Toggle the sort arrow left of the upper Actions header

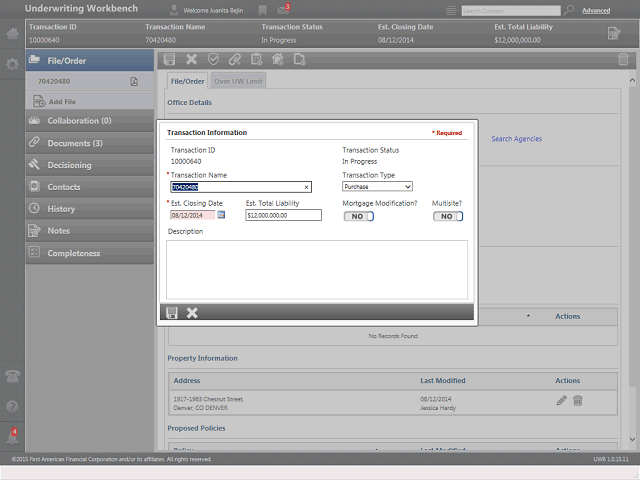pos(528,316)
